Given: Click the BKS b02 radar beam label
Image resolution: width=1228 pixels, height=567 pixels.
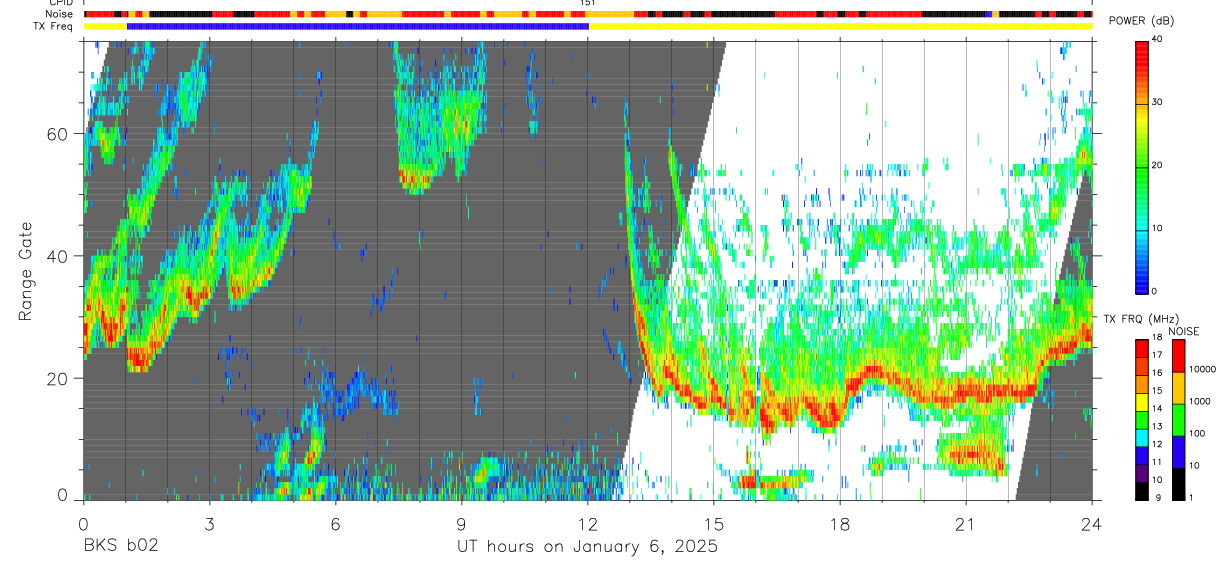Looking at the screenshot, I should point(120,546).
